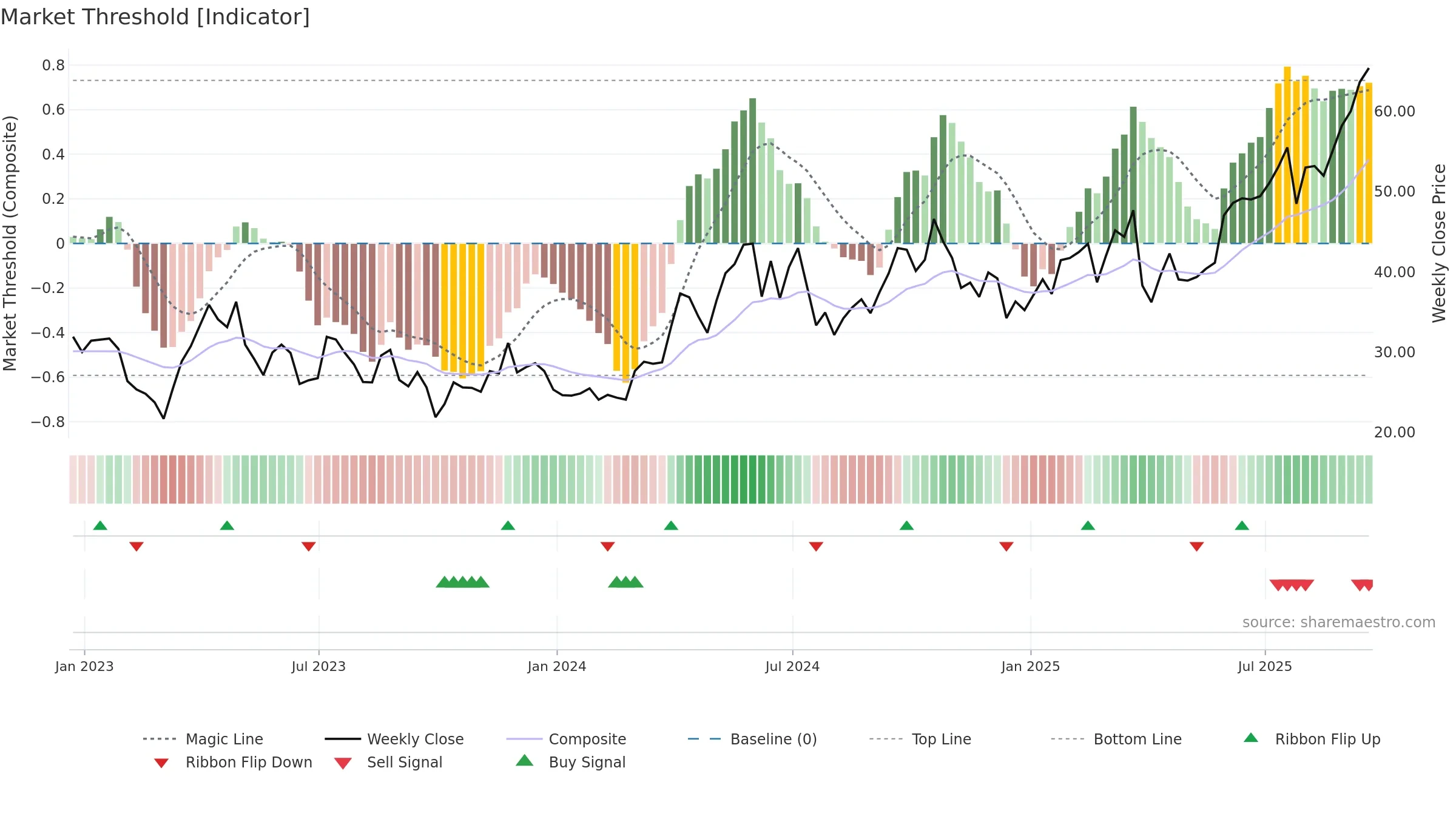Toggle the Sell Signal legend entry
The image size is (1456, 819).
(388, 762)
